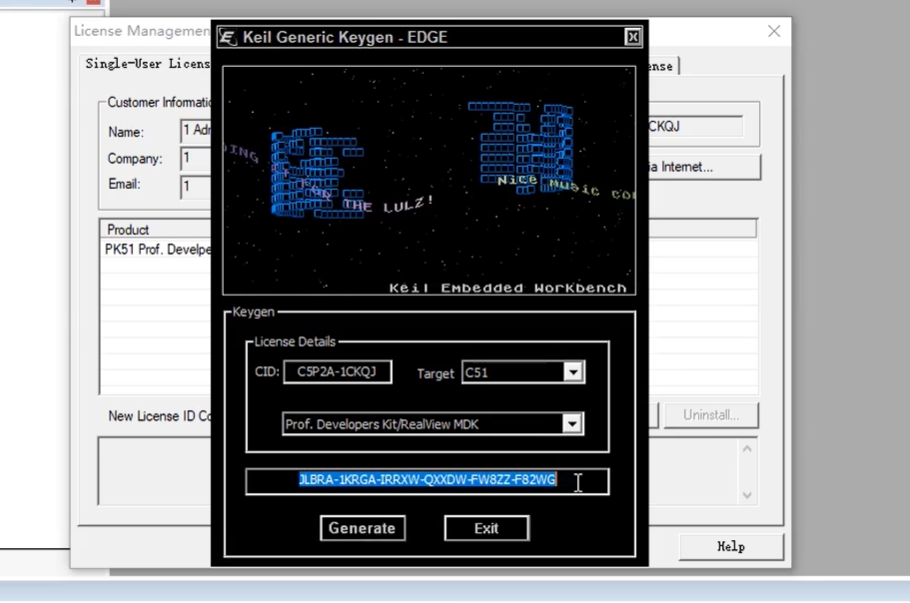The width and height of the screenshot is (910, 603).
Task: Click the starfield animation banner in keygen
Action: (429, 180)
